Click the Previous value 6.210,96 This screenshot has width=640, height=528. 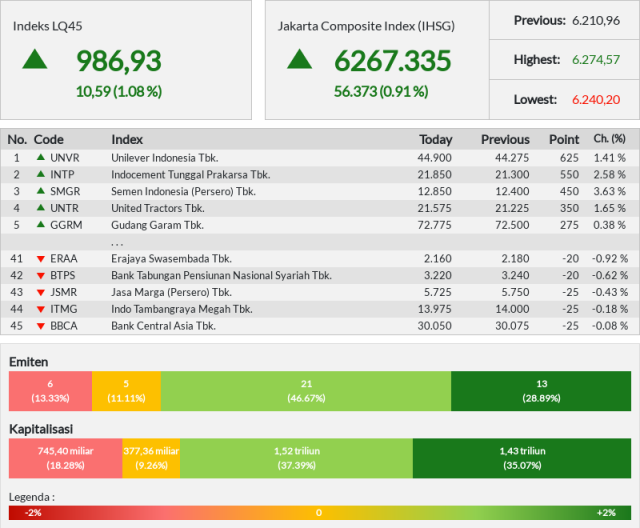click(x=596, y=20)
